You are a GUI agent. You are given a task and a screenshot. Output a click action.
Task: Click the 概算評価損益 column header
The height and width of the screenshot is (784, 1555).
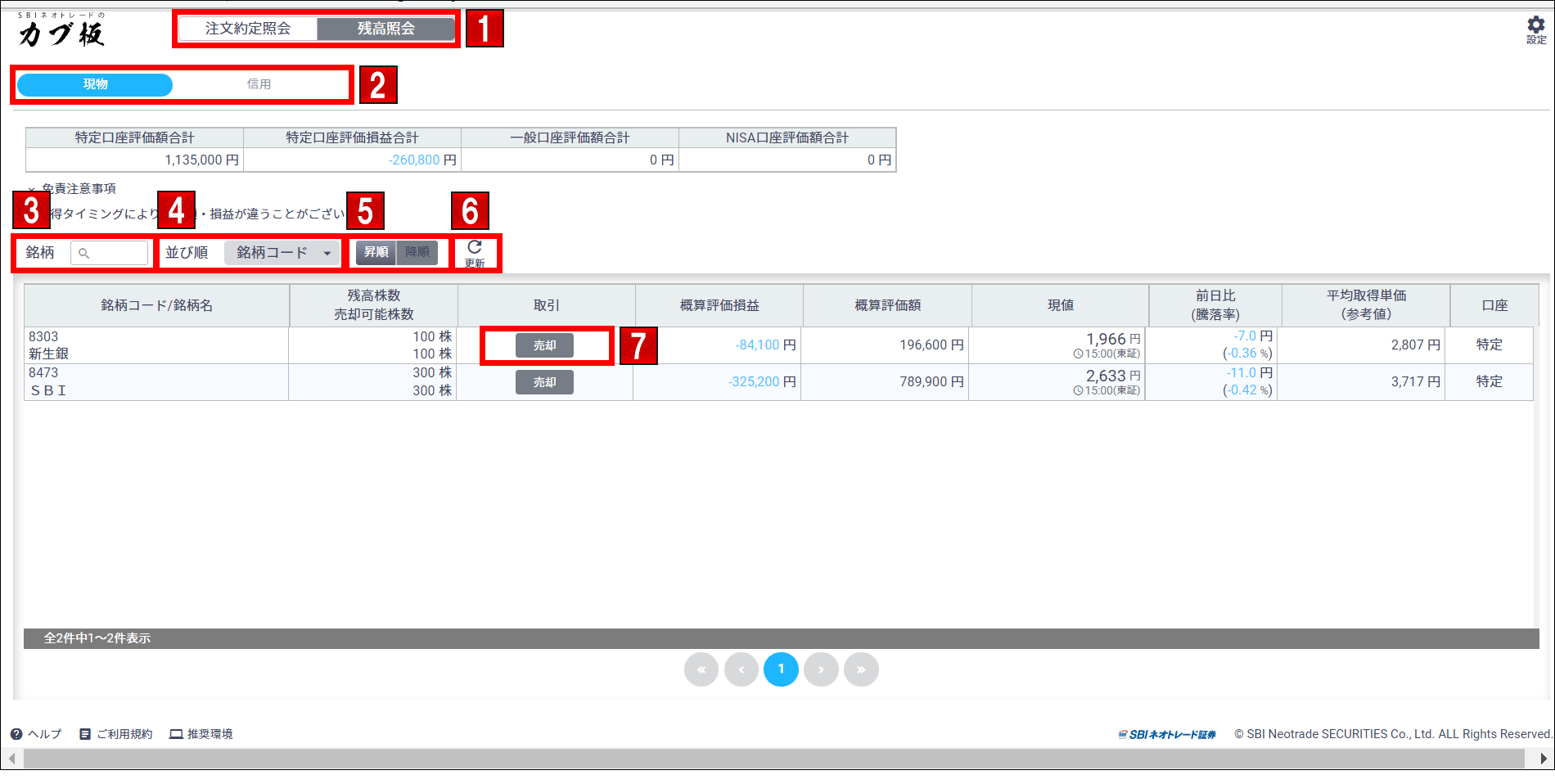coord(719,305)
